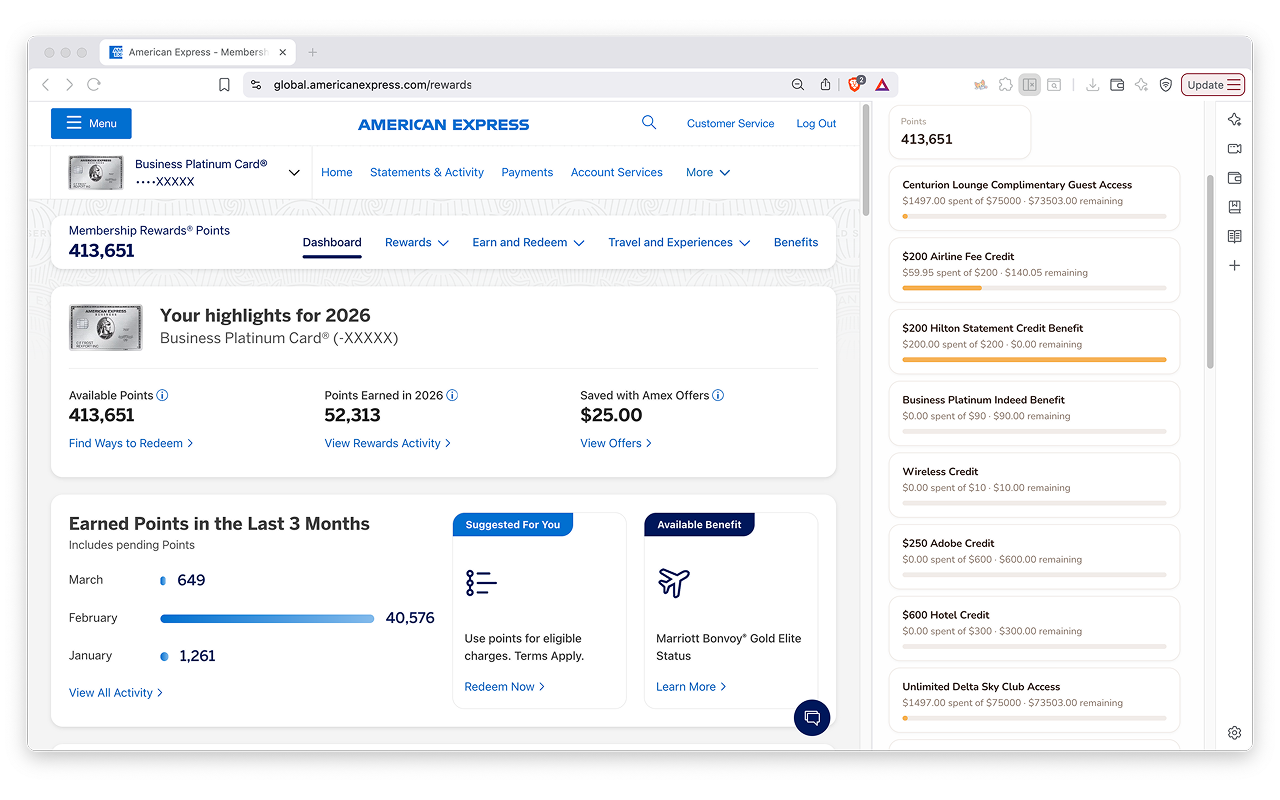Click Learn More for Marriott Bonvoy status
Viewport: 1280px width, 800px height.
pos(691,686)
